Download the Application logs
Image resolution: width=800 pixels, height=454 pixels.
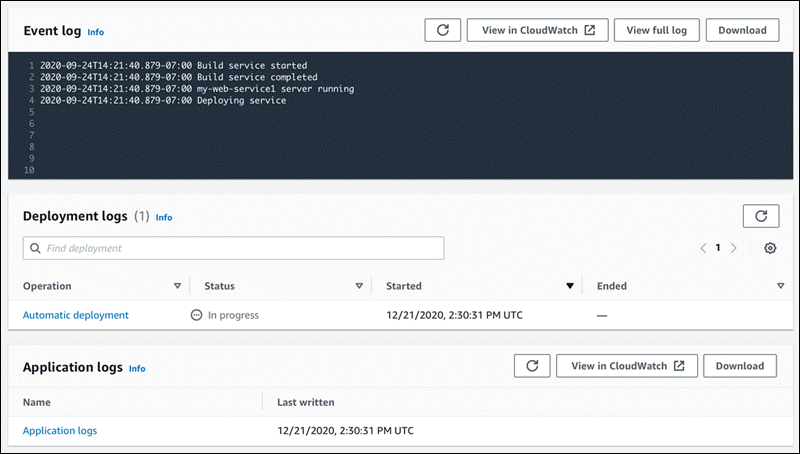tap(740, 366)
